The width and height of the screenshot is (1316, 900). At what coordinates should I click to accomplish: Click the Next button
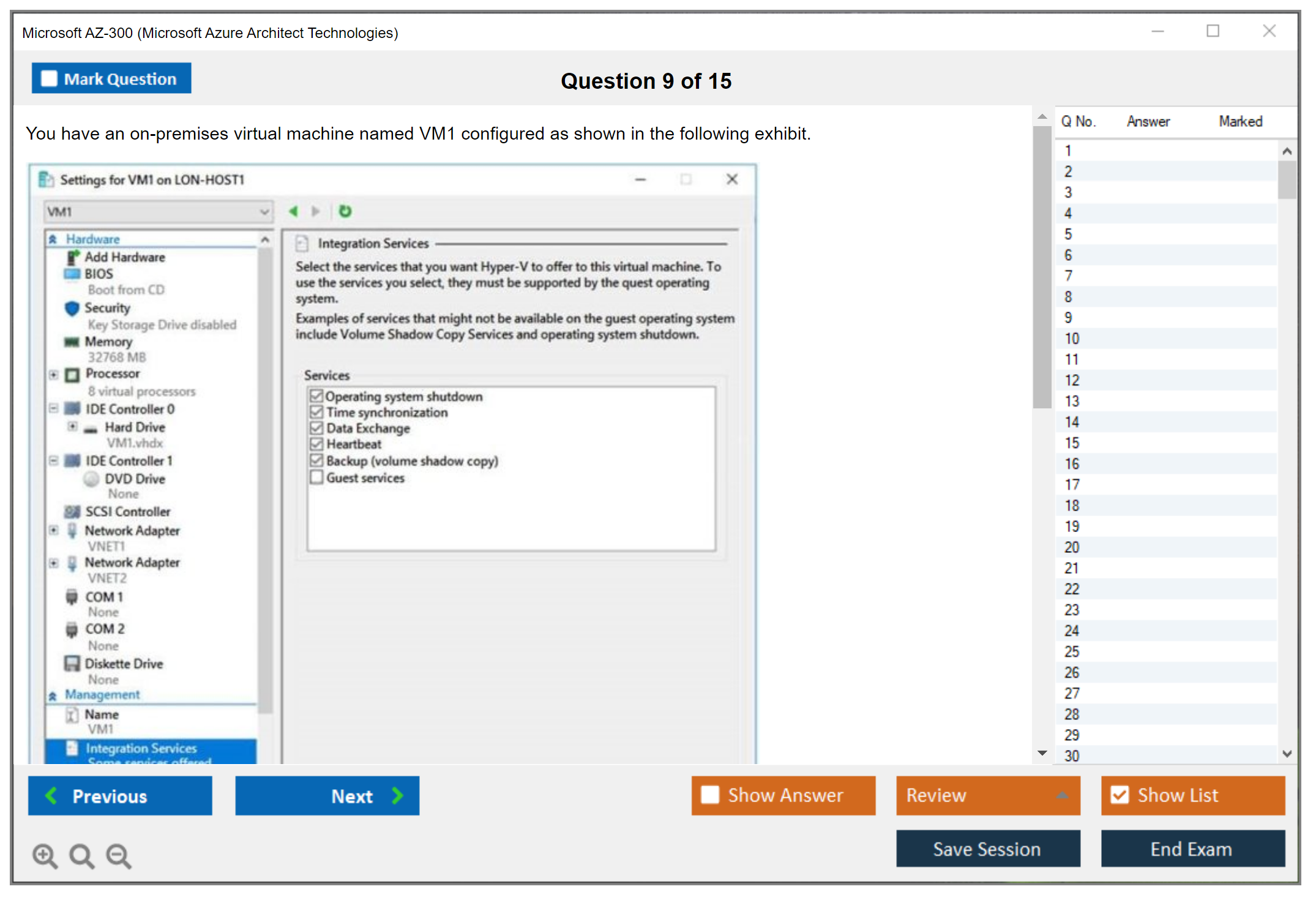[327, 795]
